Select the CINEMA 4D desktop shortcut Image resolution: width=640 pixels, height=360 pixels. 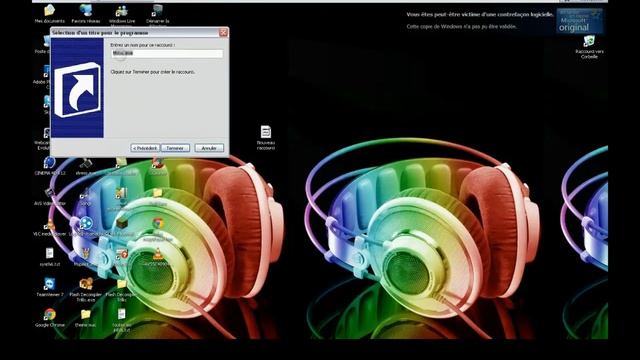click(49, 166)
